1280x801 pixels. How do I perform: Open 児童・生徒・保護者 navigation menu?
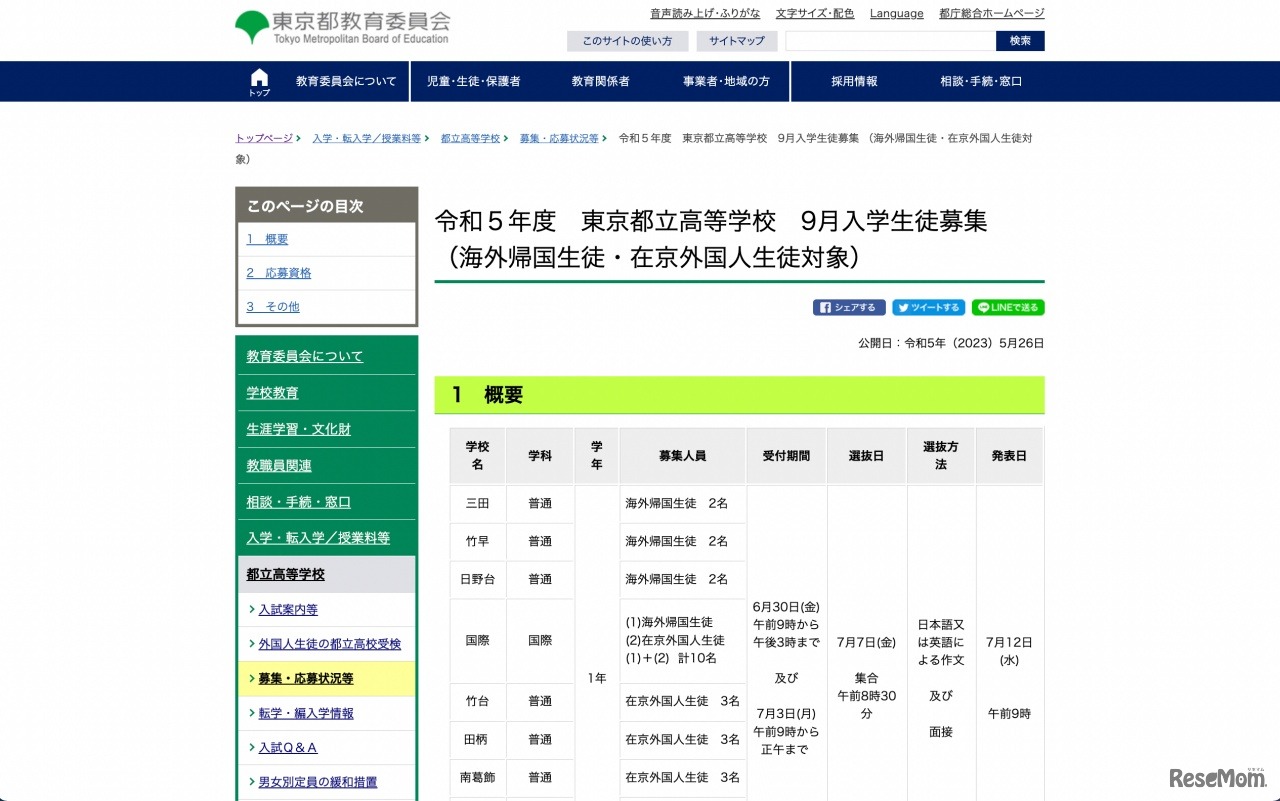coord(473,81)
